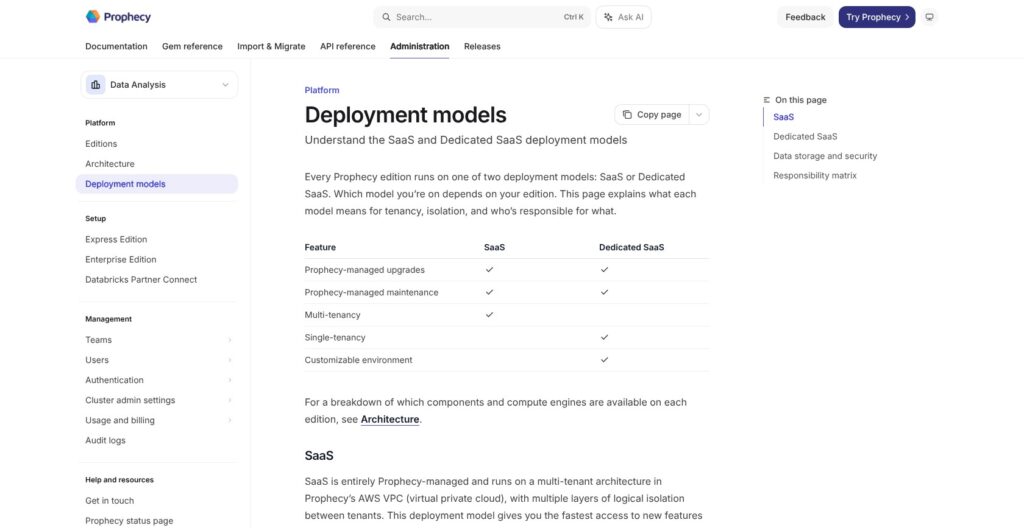Open Audit logs in the sidebar

(x=105, y=440)
